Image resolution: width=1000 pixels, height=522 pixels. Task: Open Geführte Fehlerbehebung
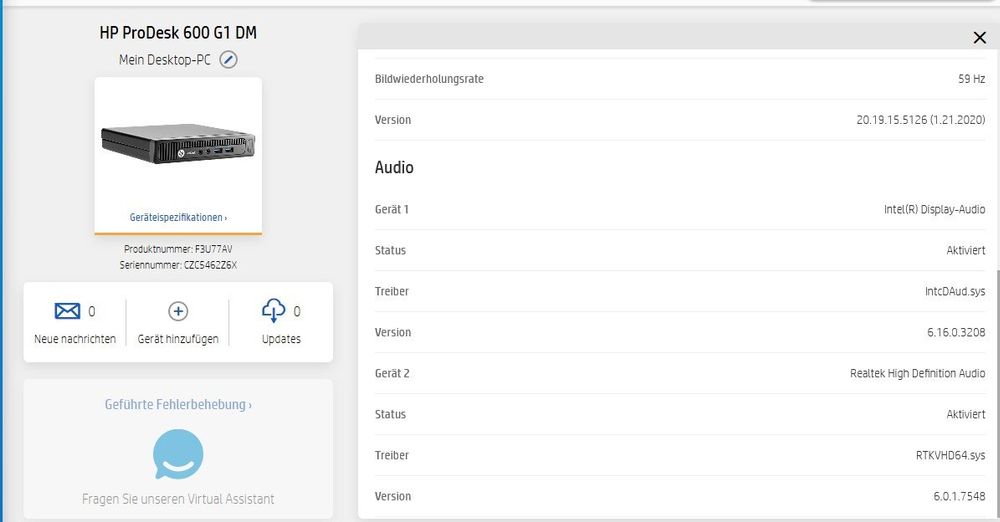coord(178,405)
